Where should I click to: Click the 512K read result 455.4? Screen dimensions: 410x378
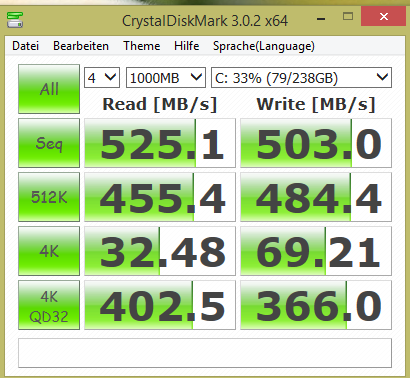160,197
